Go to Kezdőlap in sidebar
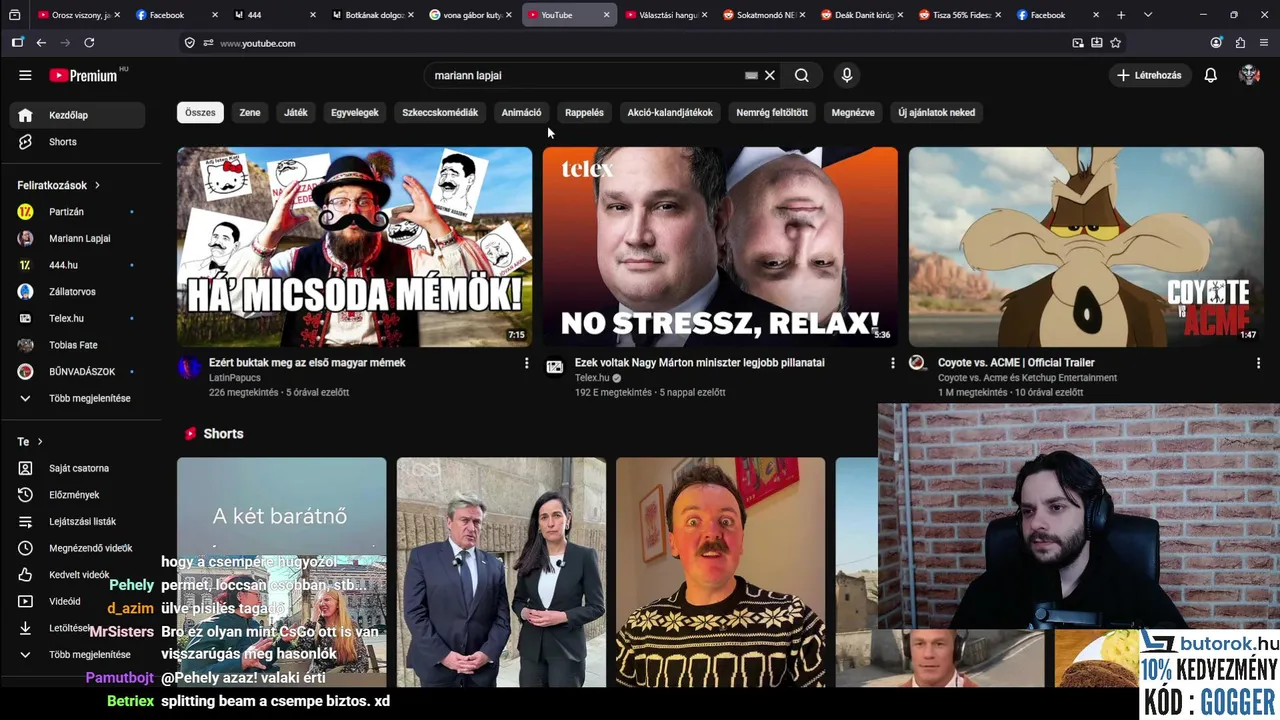This screenshot has height=720, width=1280. [x=78, y=115]
